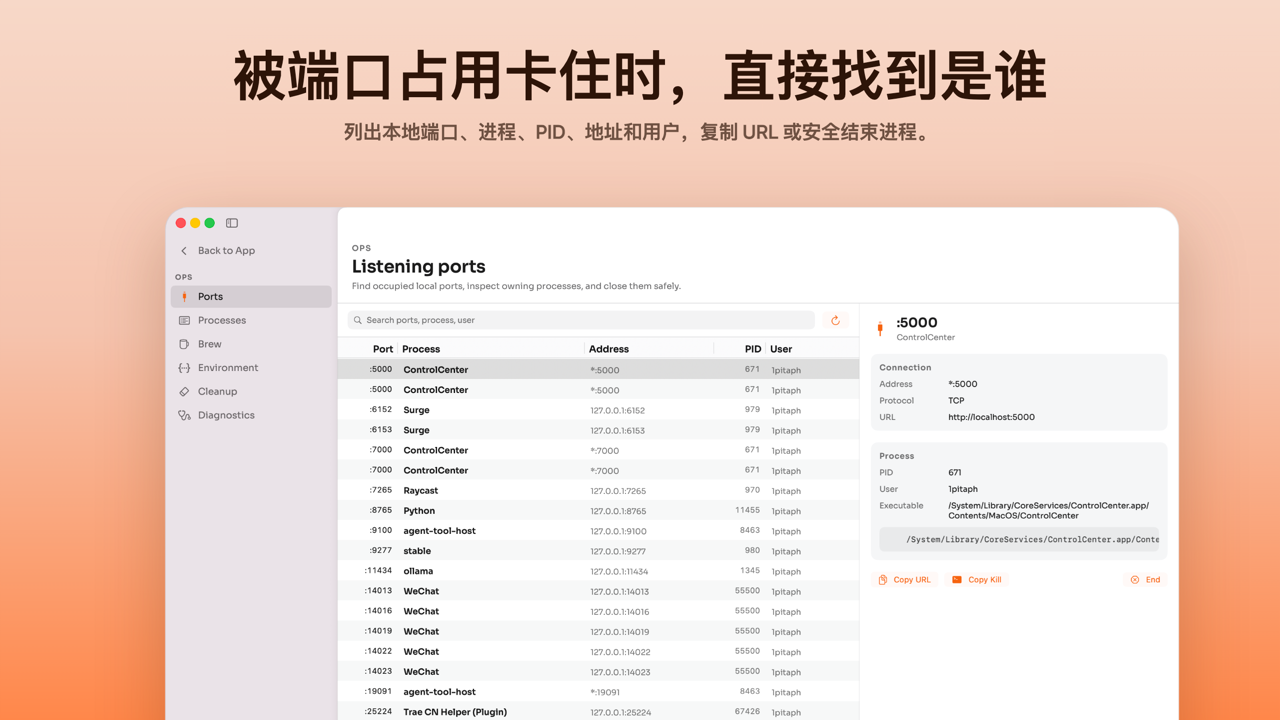
Task: Select the ollama row on port 11434
Action: 598,571
